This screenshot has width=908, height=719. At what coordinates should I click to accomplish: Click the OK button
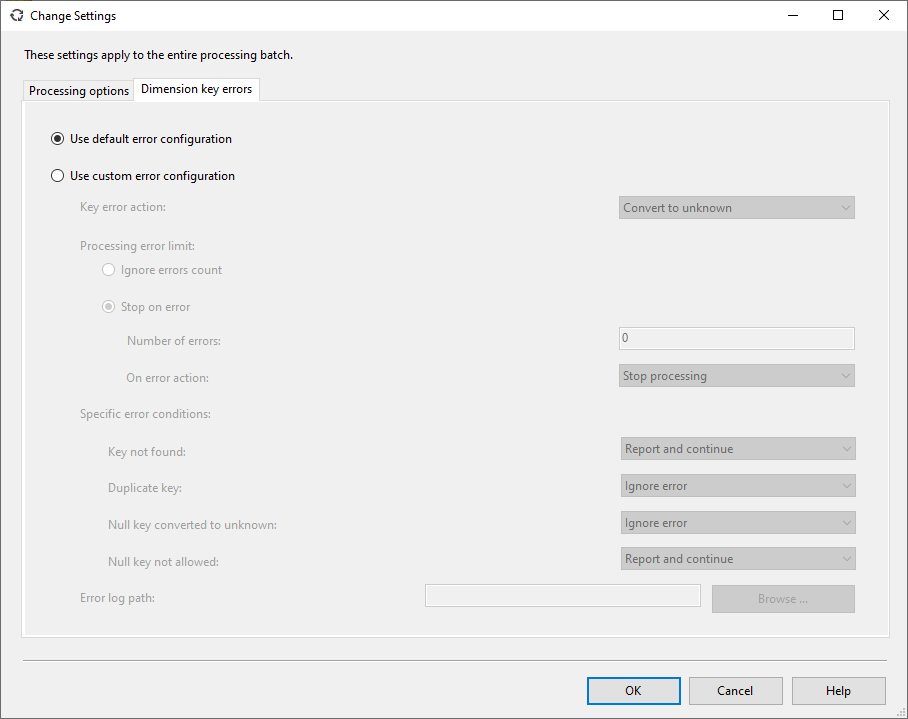click(x=633, y=691)
